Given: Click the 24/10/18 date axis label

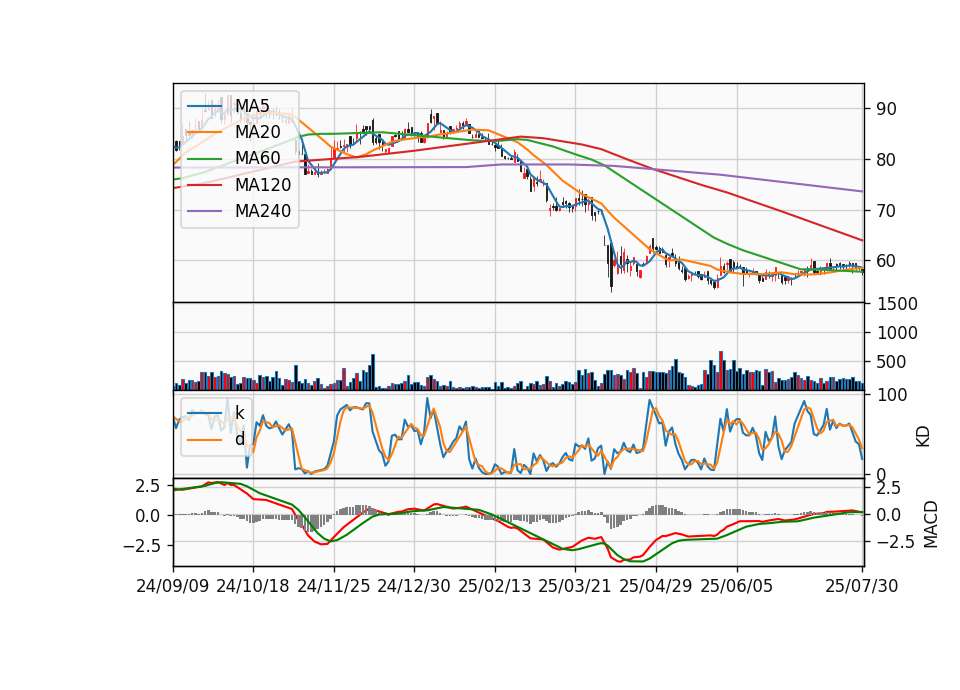Looking at the screenshot, I should pos(253,586).
